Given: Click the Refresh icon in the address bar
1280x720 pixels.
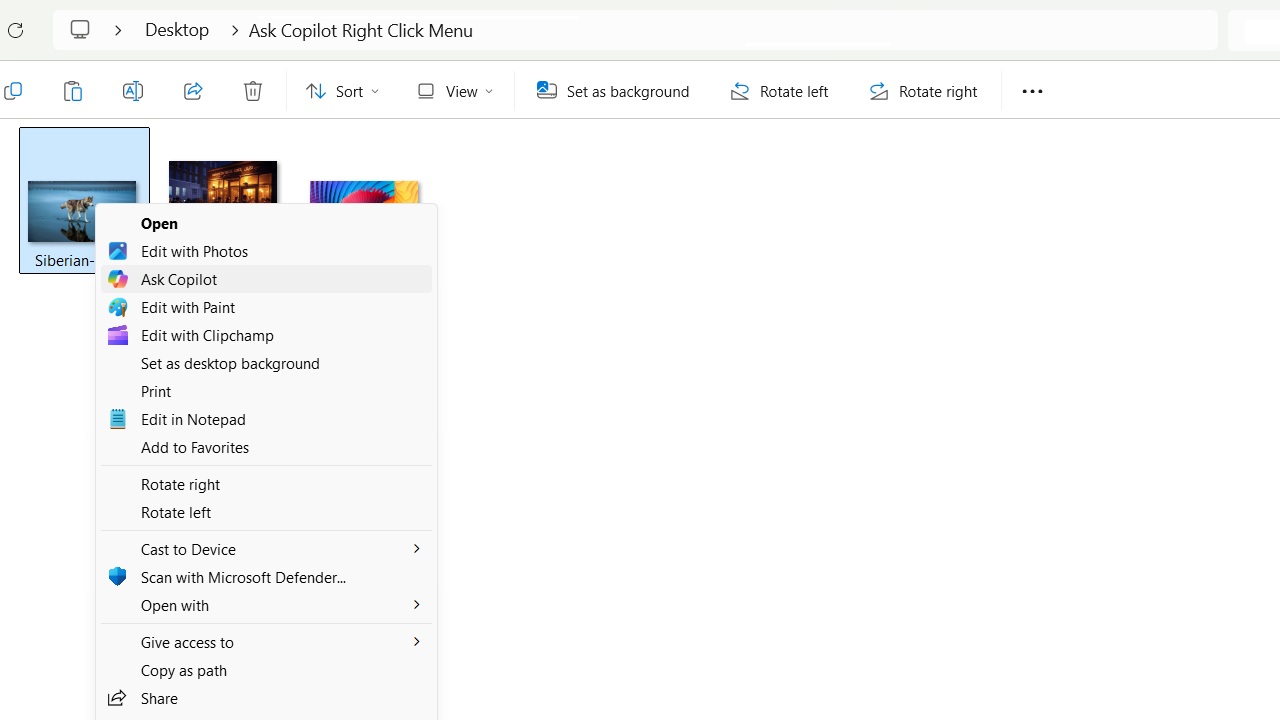Looking at the screenshot, I should coord(15,30).
